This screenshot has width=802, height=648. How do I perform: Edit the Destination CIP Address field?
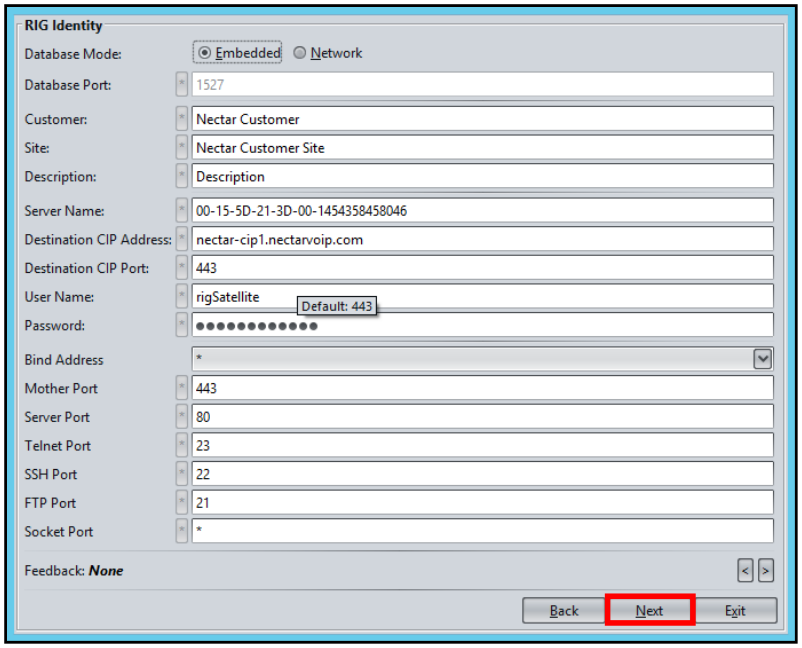[x=482, y=239]
